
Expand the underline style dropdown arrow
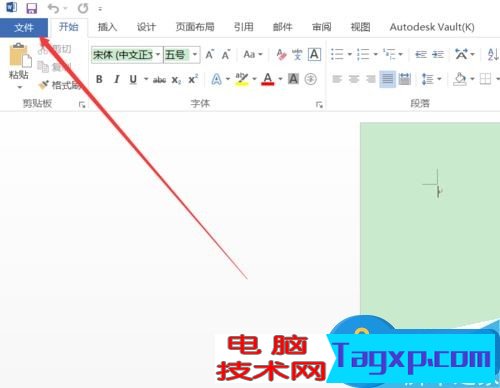click(146, 79)
